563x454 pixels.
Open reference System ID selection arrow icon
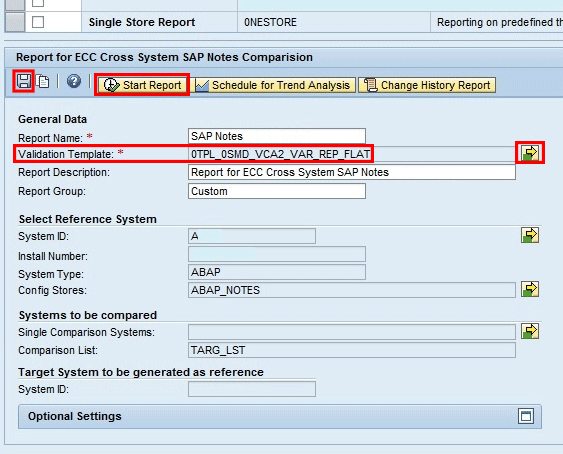click(x=530, y=235)
